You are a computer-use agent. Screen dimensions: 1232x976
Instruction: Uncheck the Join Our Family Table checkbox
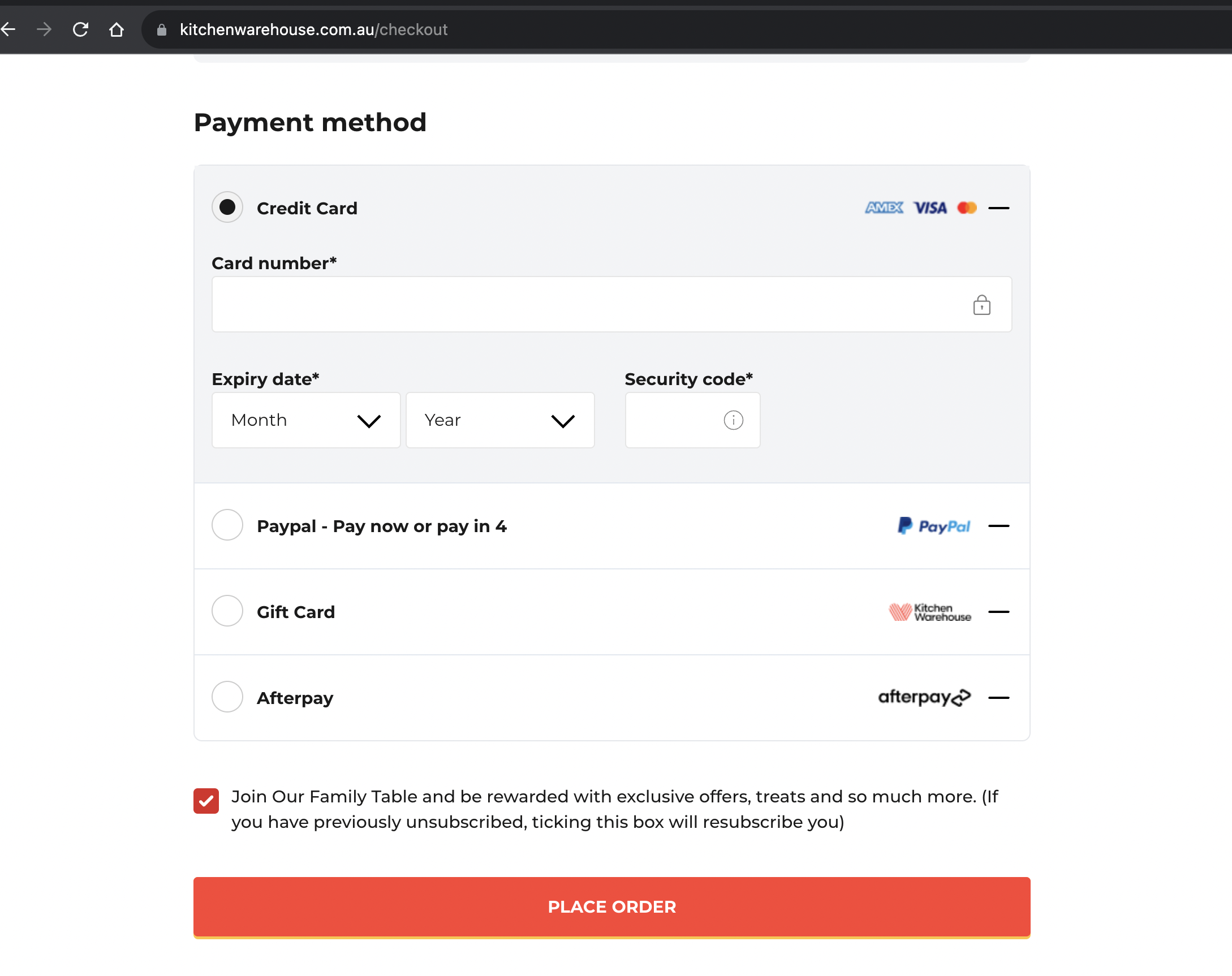pos(206,801)
